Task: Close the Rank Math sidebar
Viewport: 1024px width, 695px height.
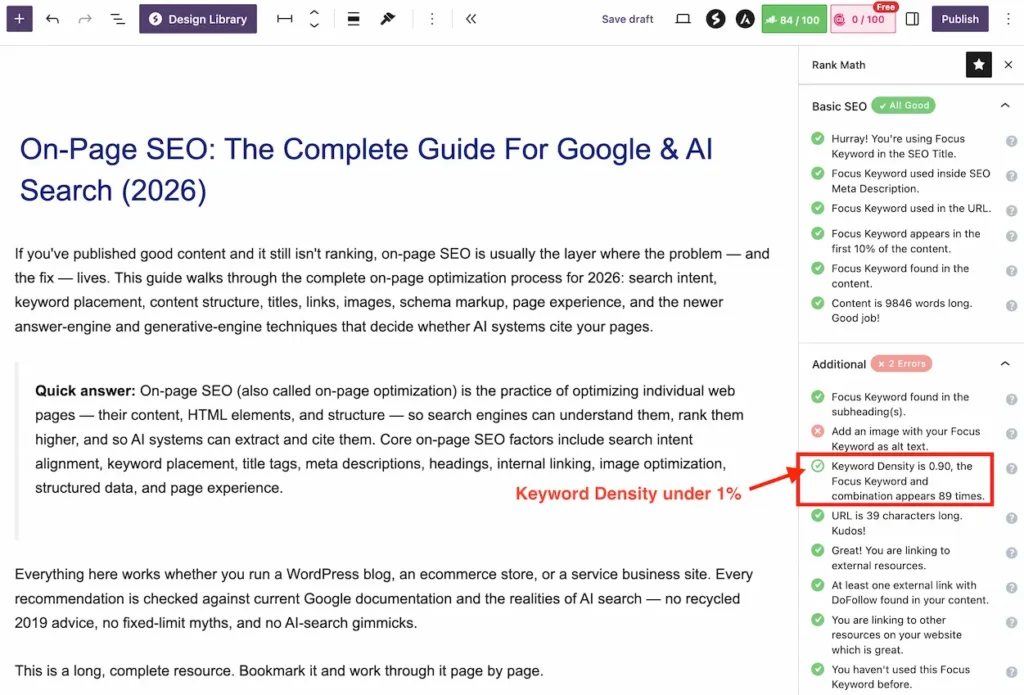Action: pyautogui.click(x=1008, y=65)
